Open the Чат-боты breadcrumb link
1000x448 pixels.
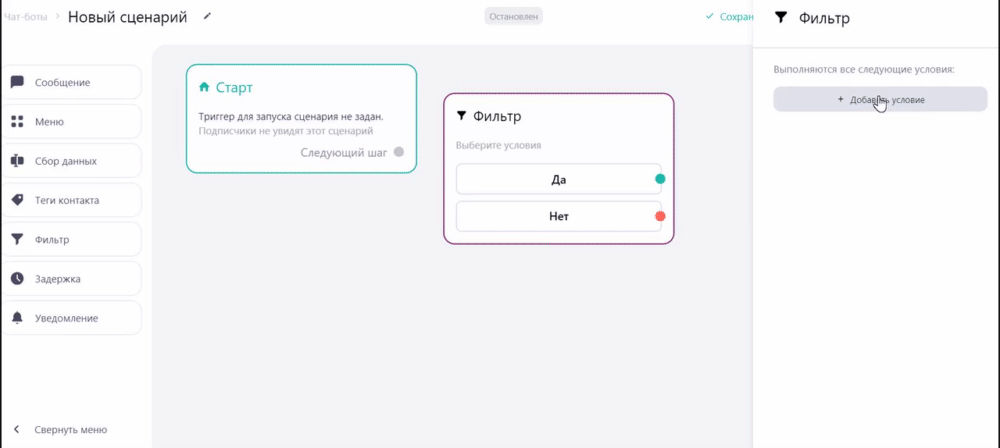point(24,17)
